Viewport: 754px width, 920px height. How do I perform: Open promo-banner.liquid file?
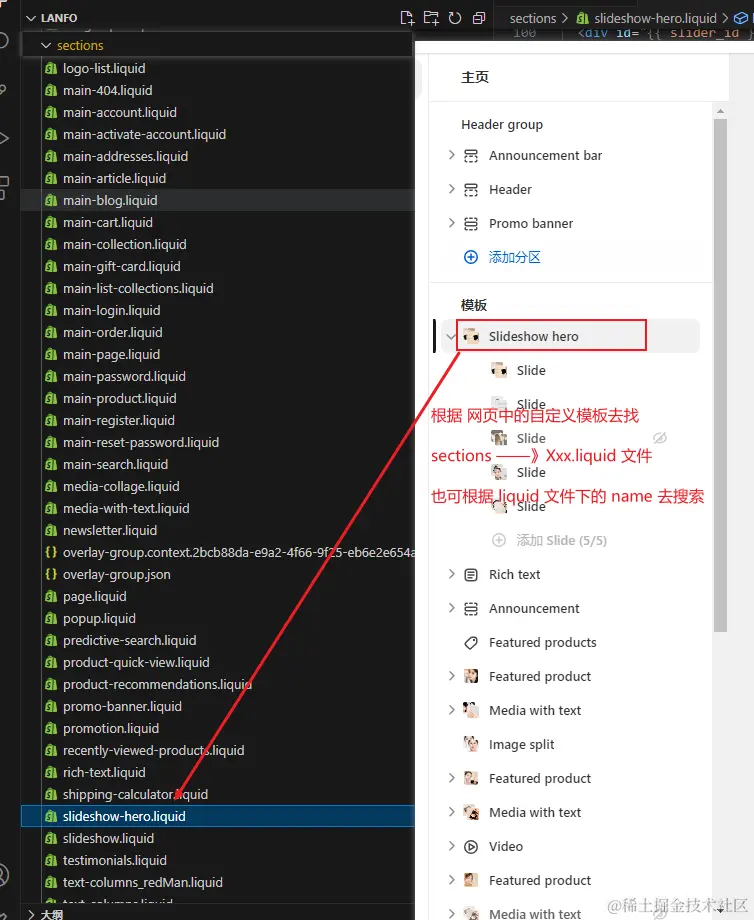122,706
